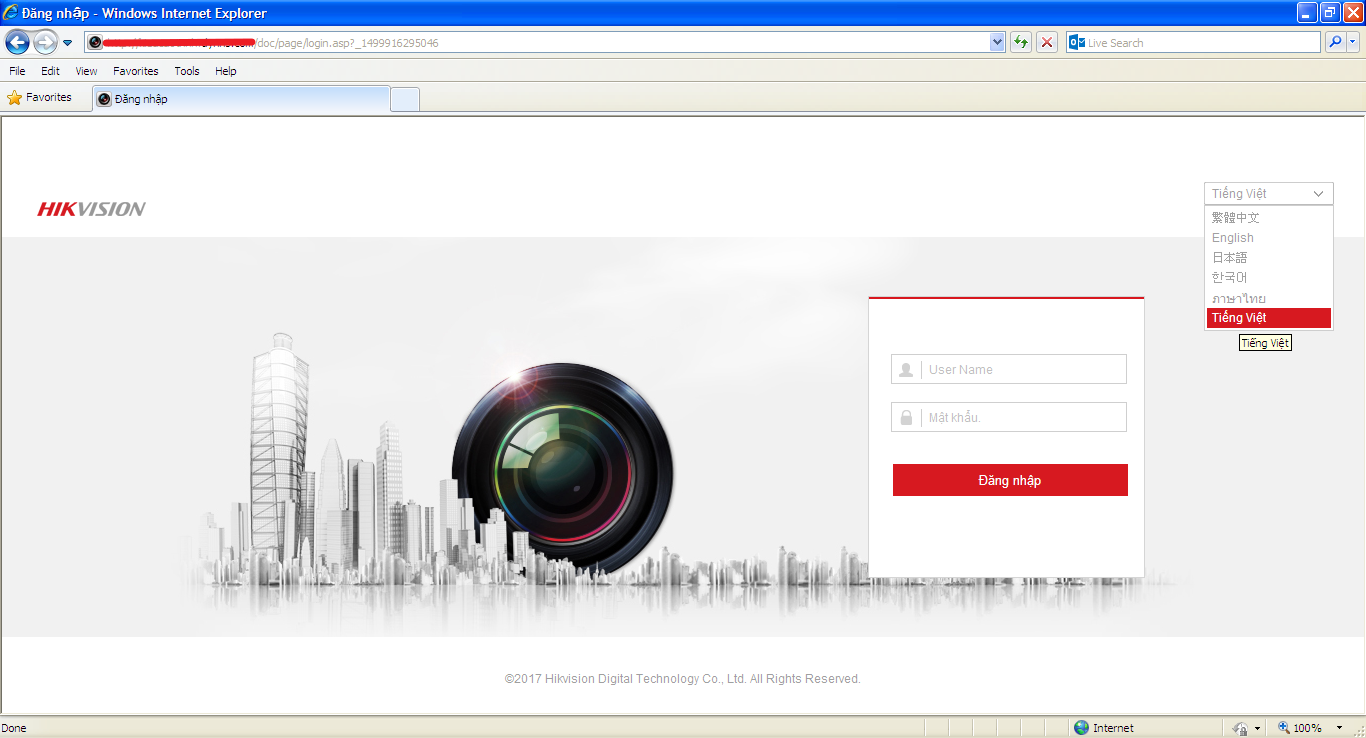
Task: Open a new blank tab
Action: [405, 100]
